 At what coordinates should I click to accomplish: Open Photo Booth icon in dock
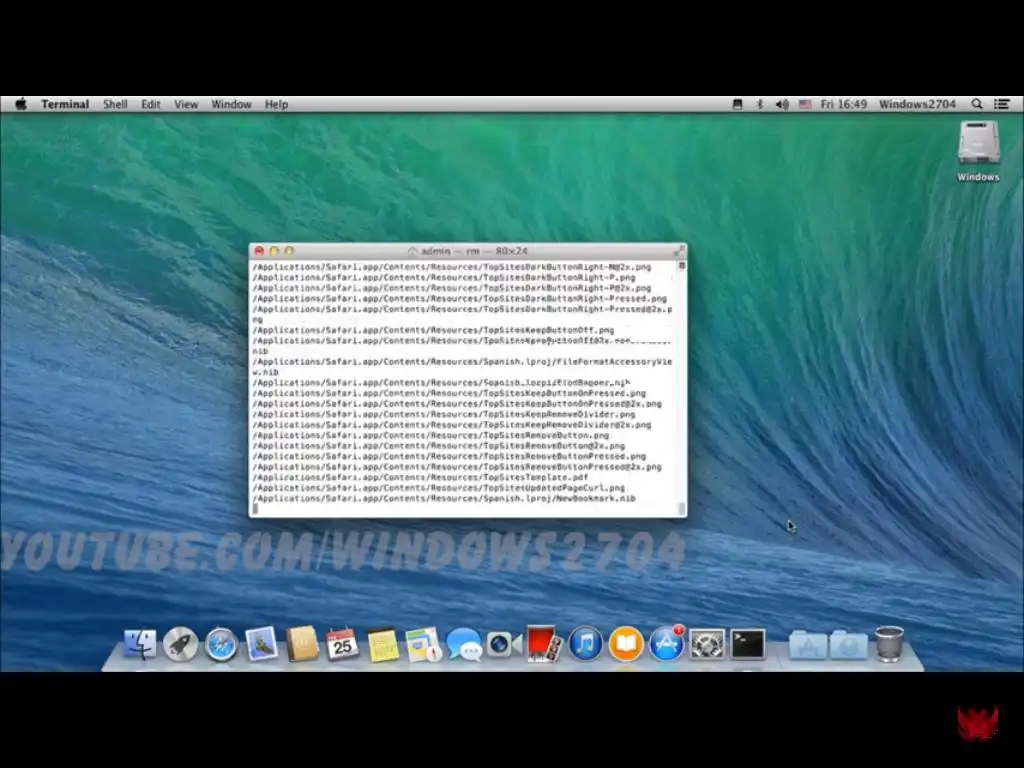[x=544, y=645]
